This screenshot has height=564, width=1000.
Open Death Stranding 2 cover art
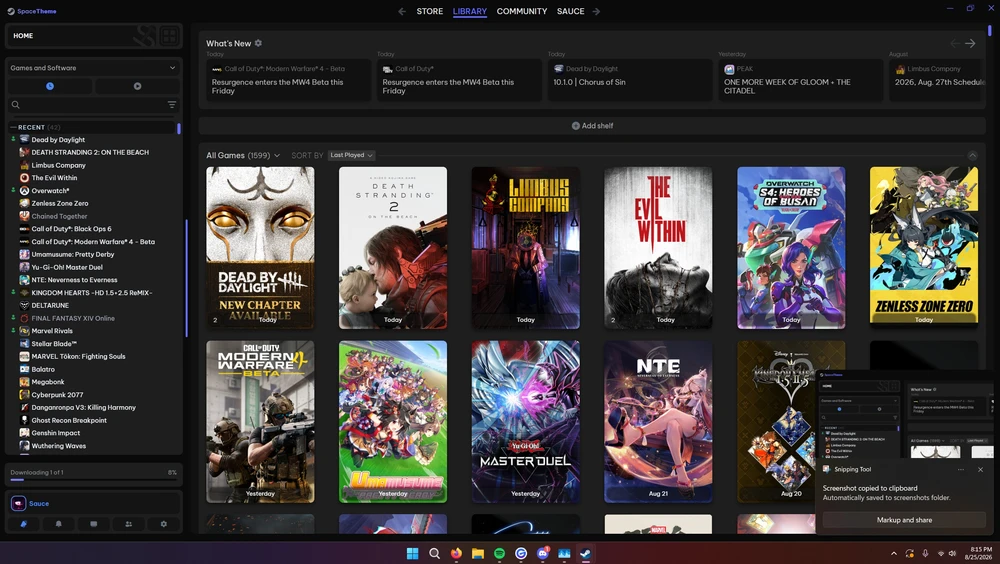coord(393,248)
